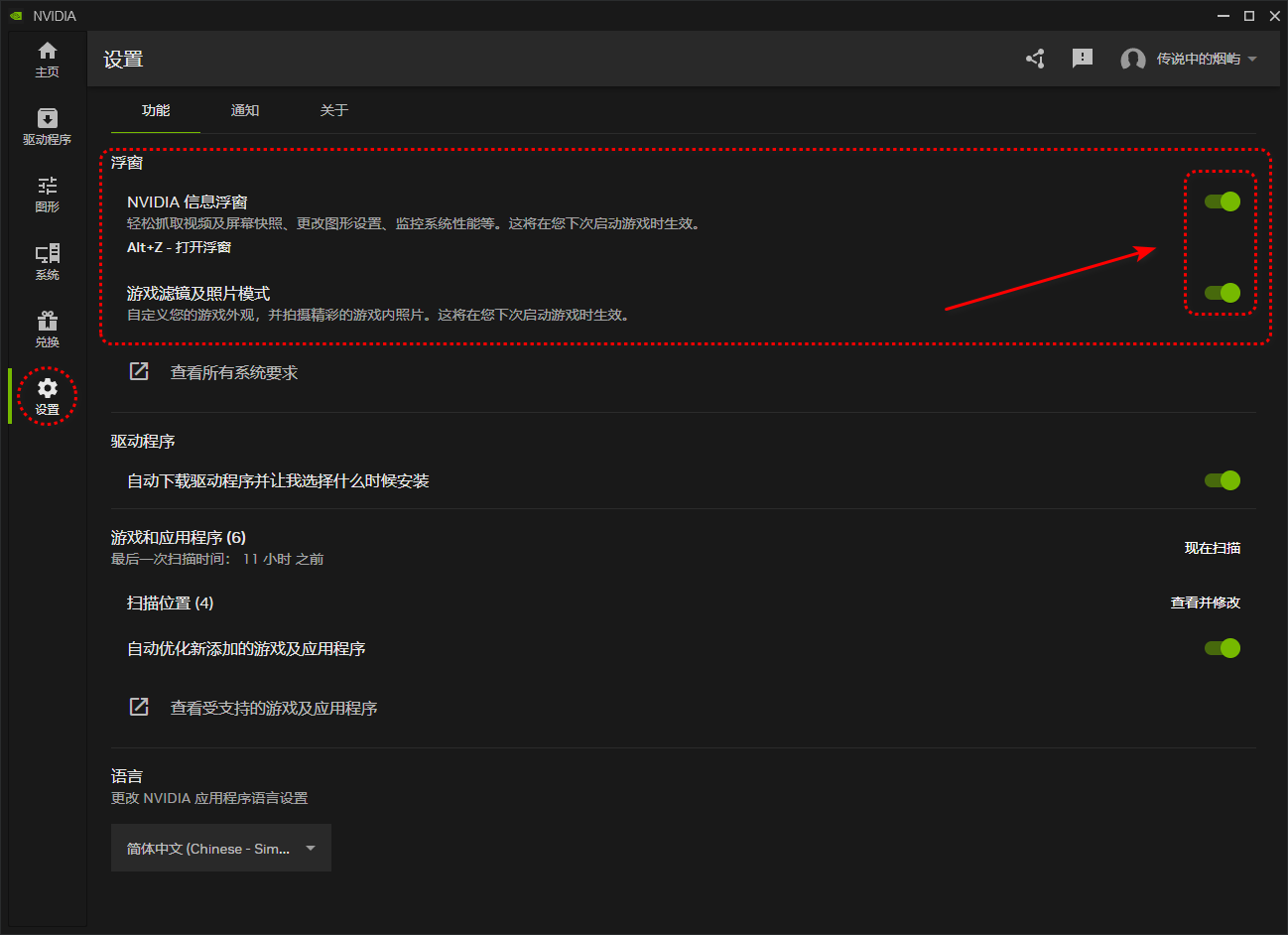Switch to the 通知 tab
Screen dimensions: 1288x935
[x=245, y=110]
